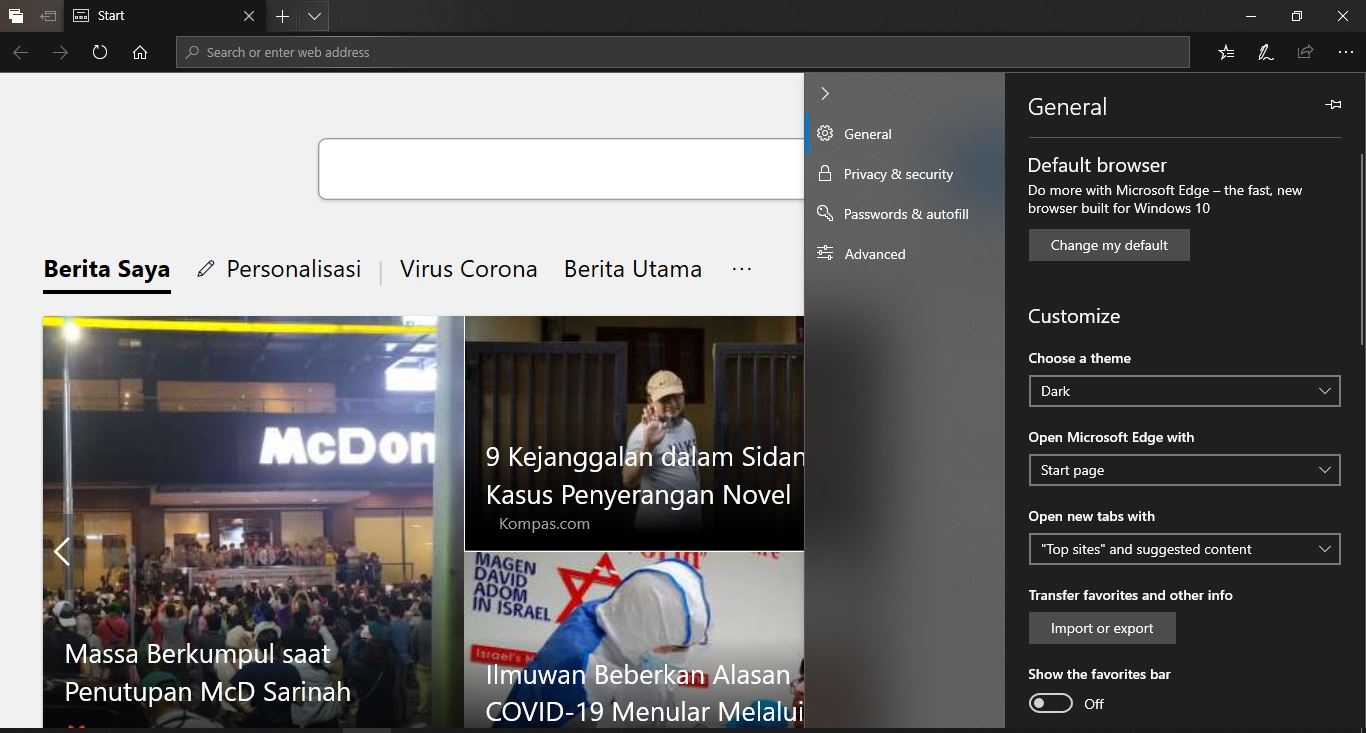Image resolution: width=1366 pixels, height=733 pixels.
Task: Refresh the current page
Action: [99, 52]
